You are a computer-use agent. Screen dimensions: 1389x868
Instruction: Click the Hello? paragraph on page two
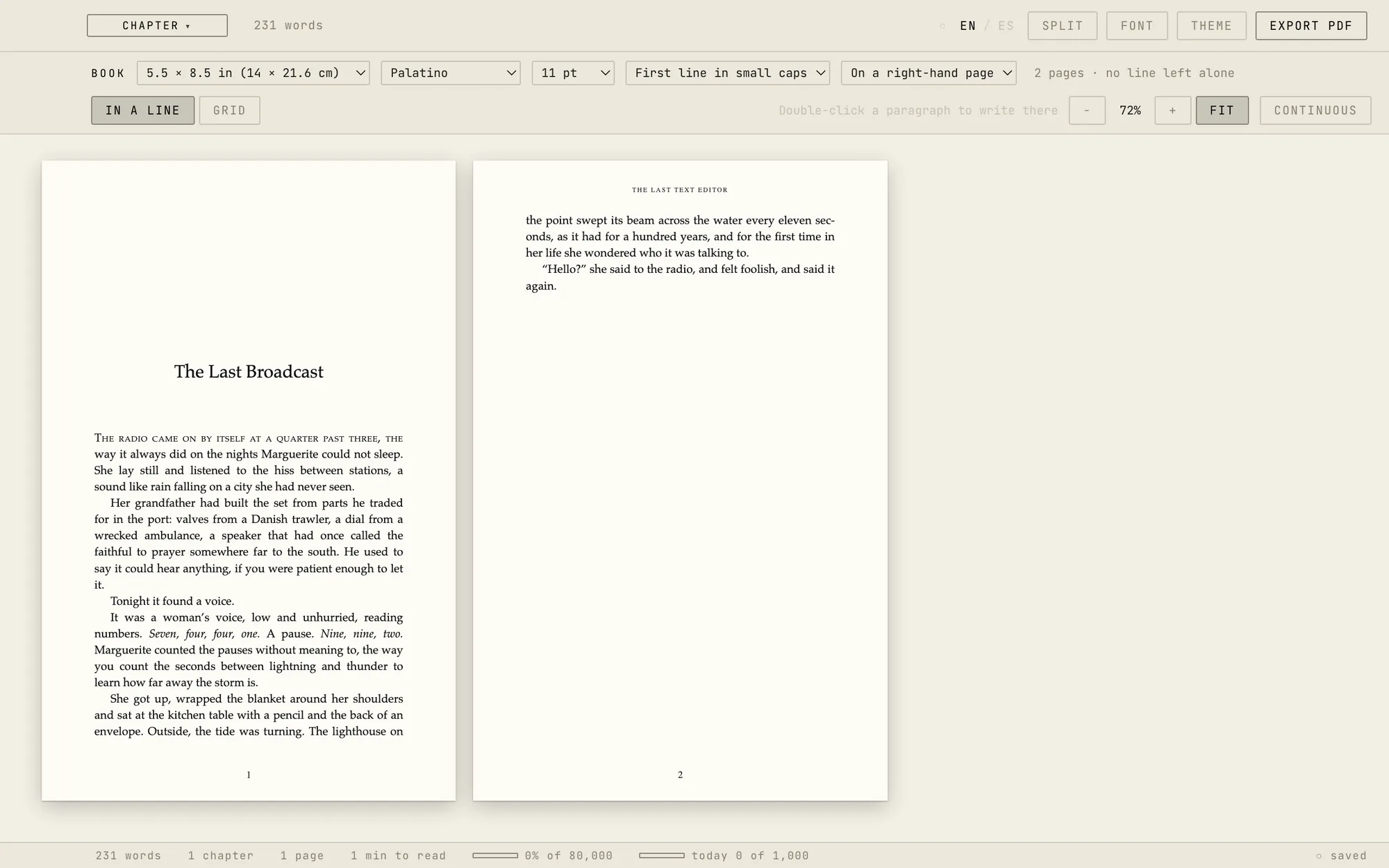(x=680, y=277)
